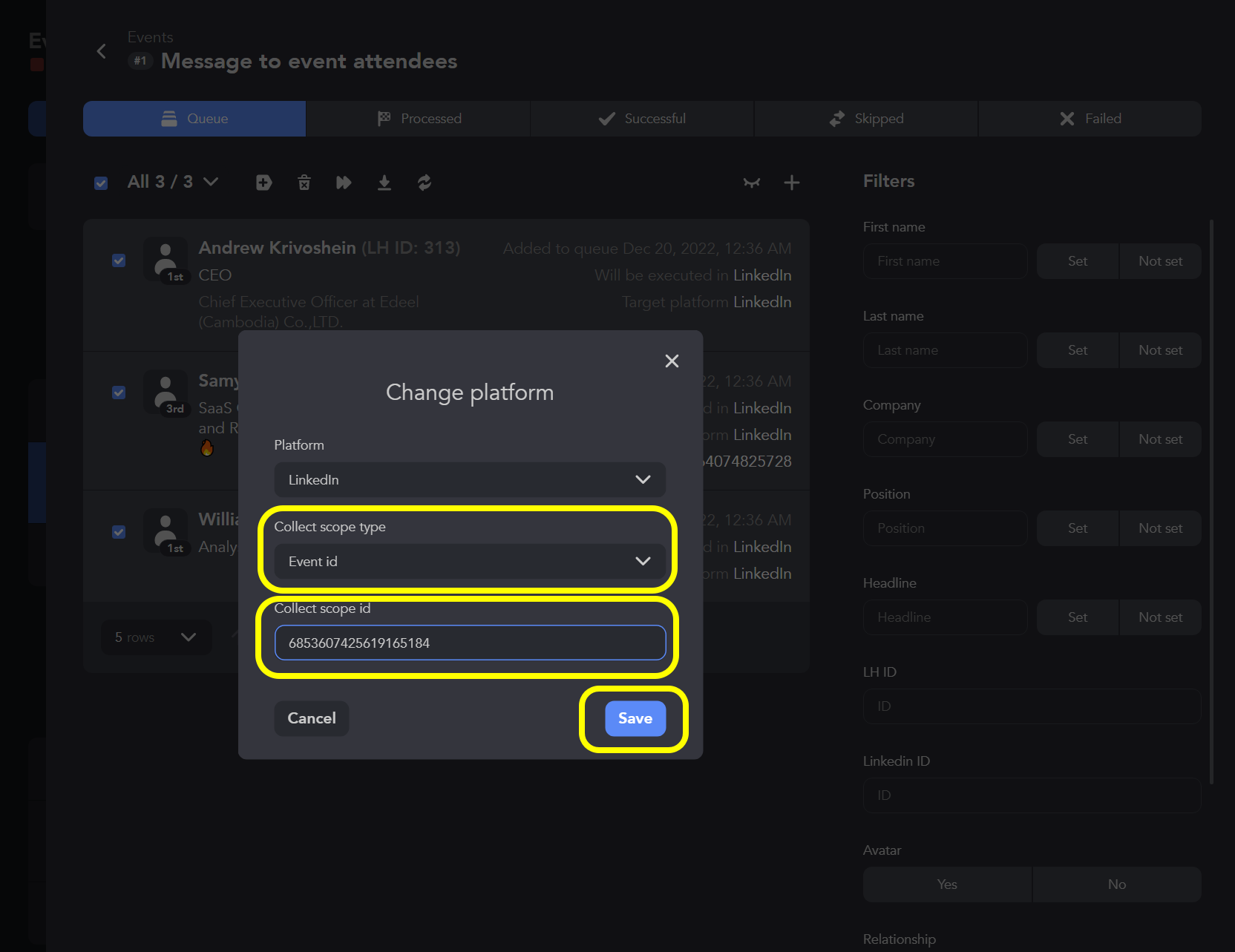1235x952 pixels.
Task: Expand the All 3 / 3 selection dropdown
Action: point(173,182)
